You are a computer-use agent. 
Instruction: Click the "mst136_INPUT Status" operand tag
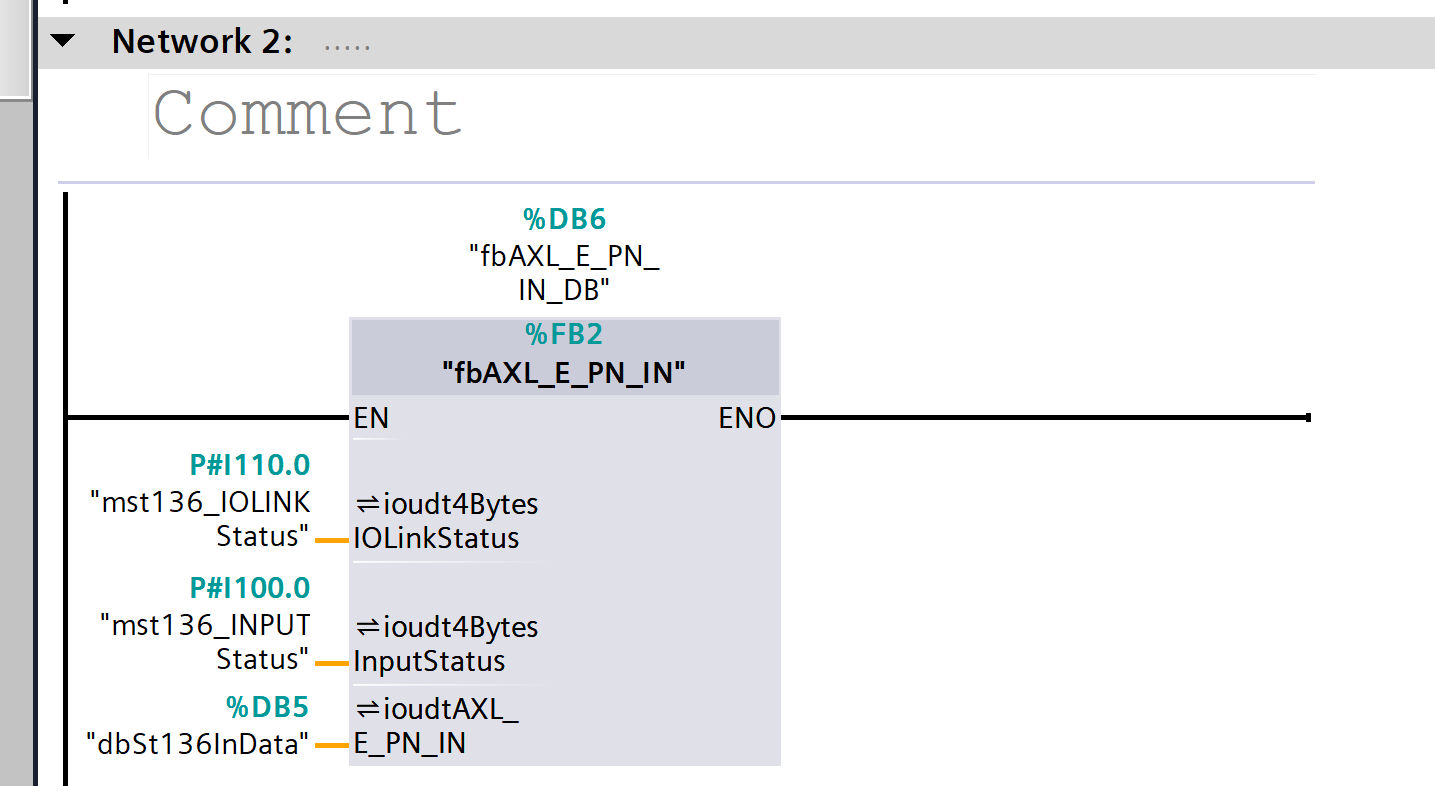tap(206, 642)
